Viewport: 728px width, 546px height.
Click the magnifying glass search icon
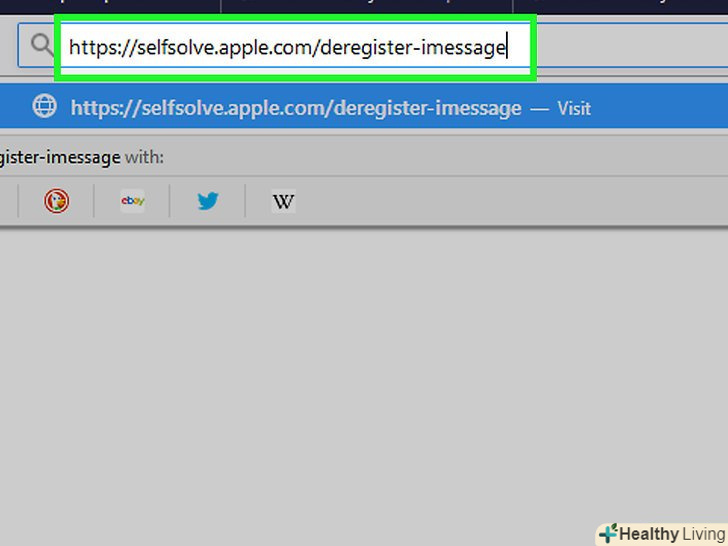point(43,46)
